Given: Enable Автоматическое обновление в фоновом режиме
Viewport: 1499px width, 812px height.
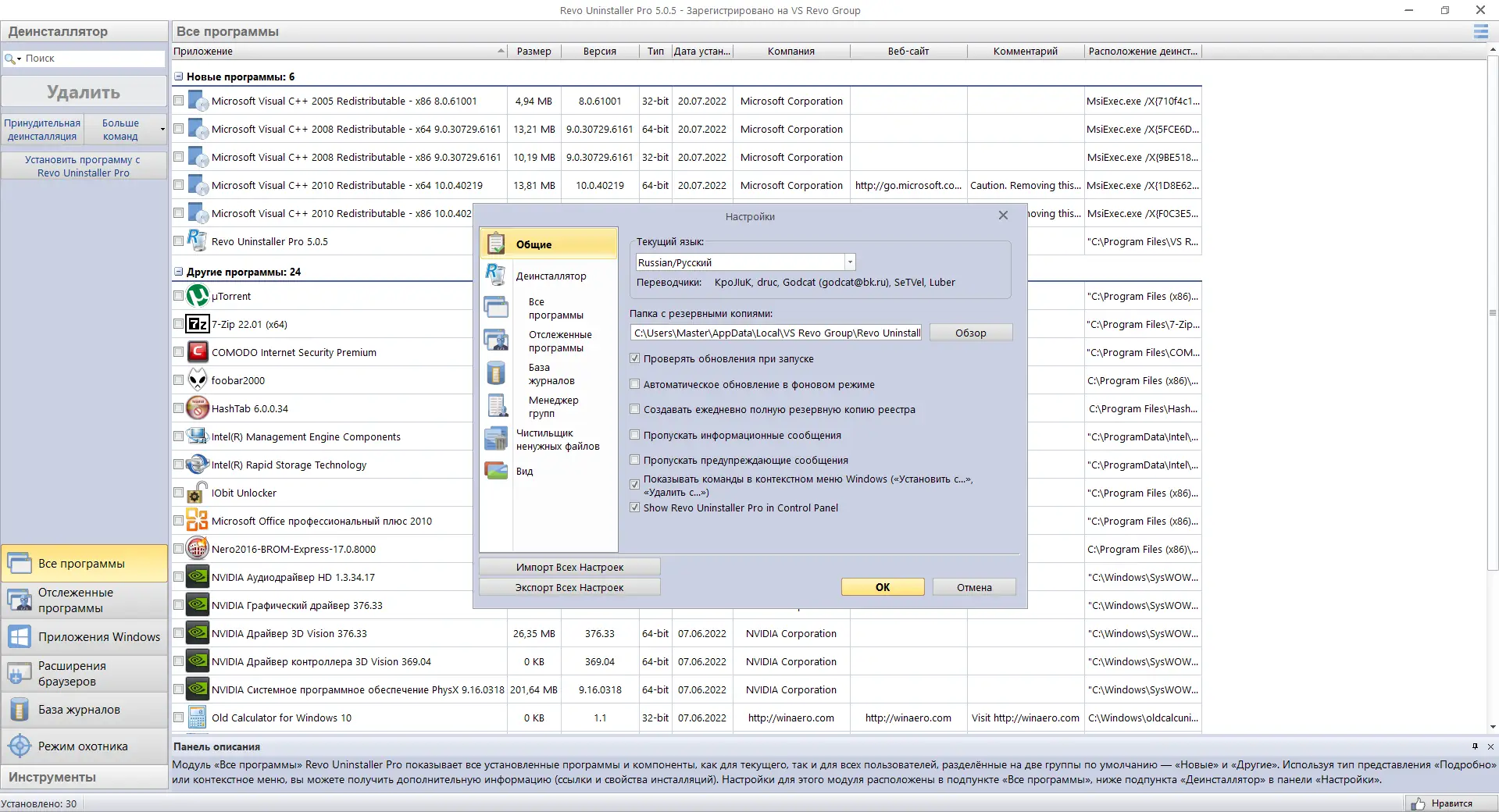Looking at the screenshot, I should (x=635, y=384).
